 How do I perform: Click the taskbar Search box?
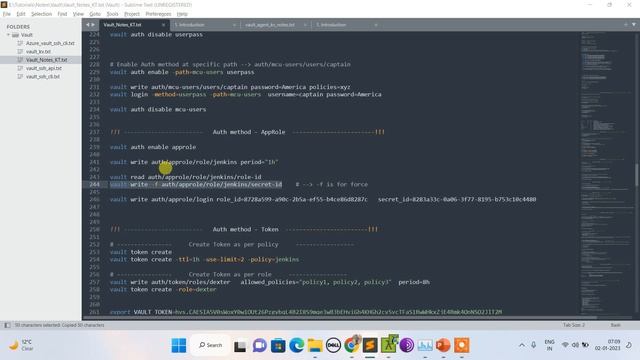[x=211, y=345]
